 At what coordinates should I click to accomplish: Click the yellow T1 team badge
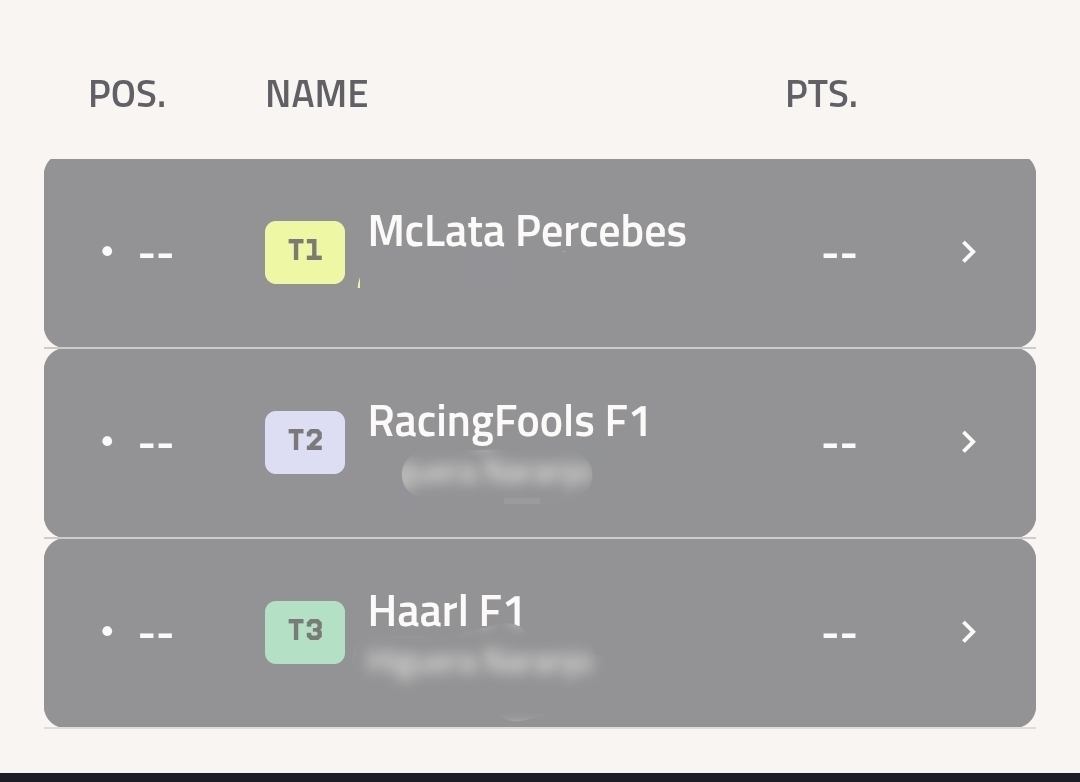[x=305, y=252]
